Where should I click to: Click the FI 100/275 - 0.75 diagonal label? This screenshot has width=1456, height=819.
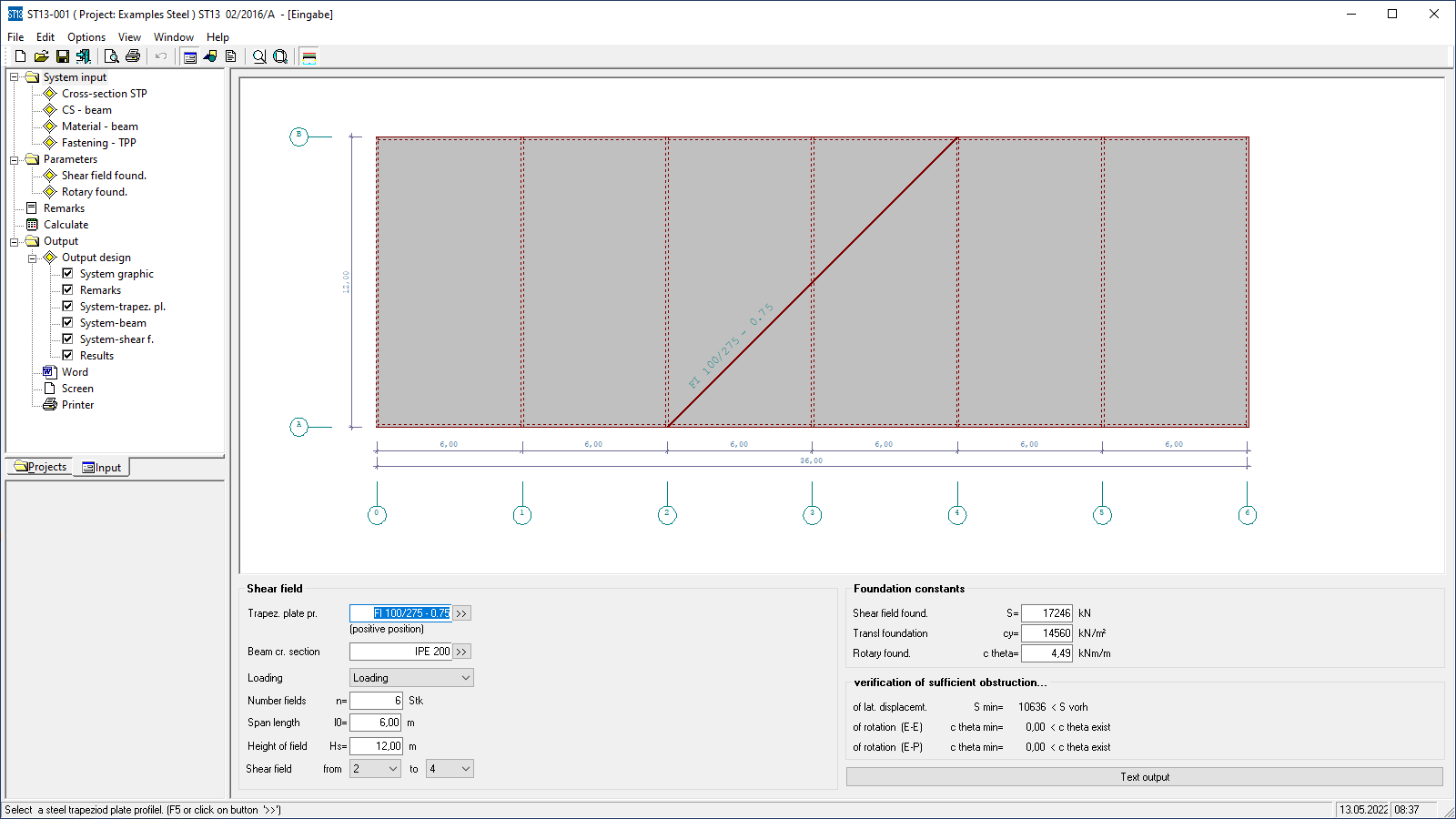(x=731, y=346)
